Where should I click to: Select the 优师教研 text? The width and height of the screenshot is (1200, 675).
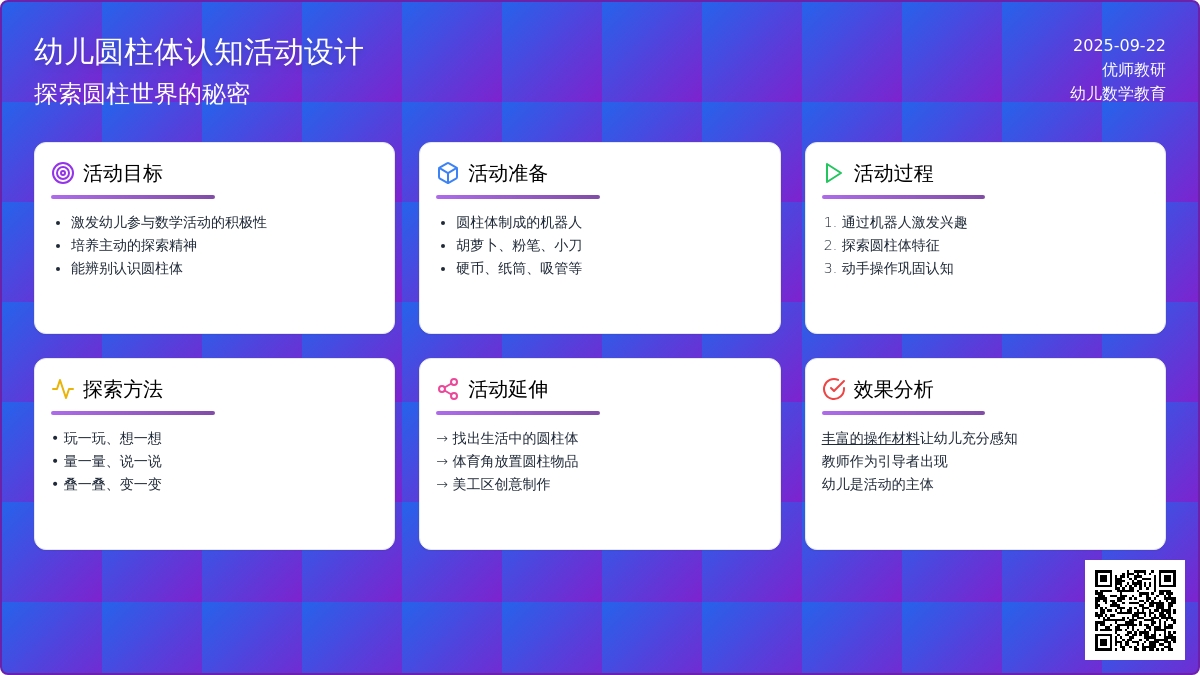tap(1133, 69)
